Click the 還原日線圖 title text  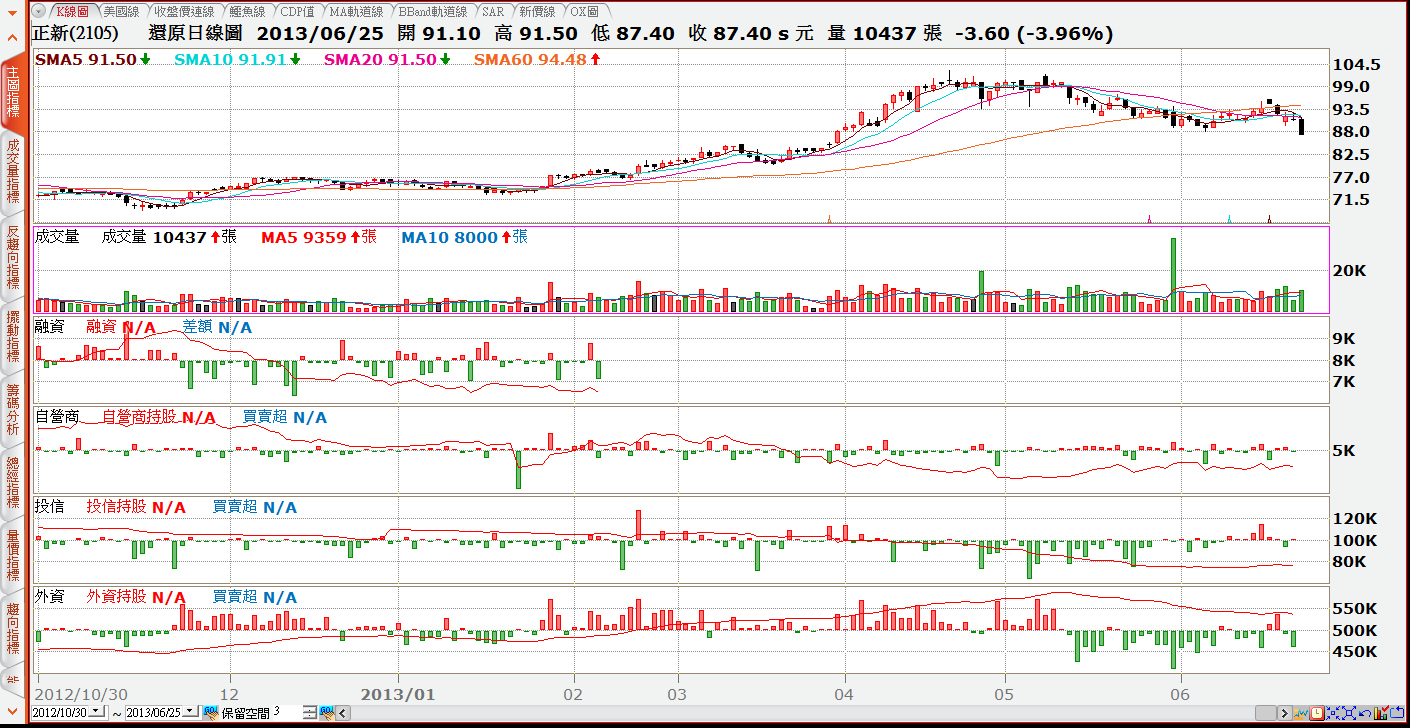coord(196,33)
